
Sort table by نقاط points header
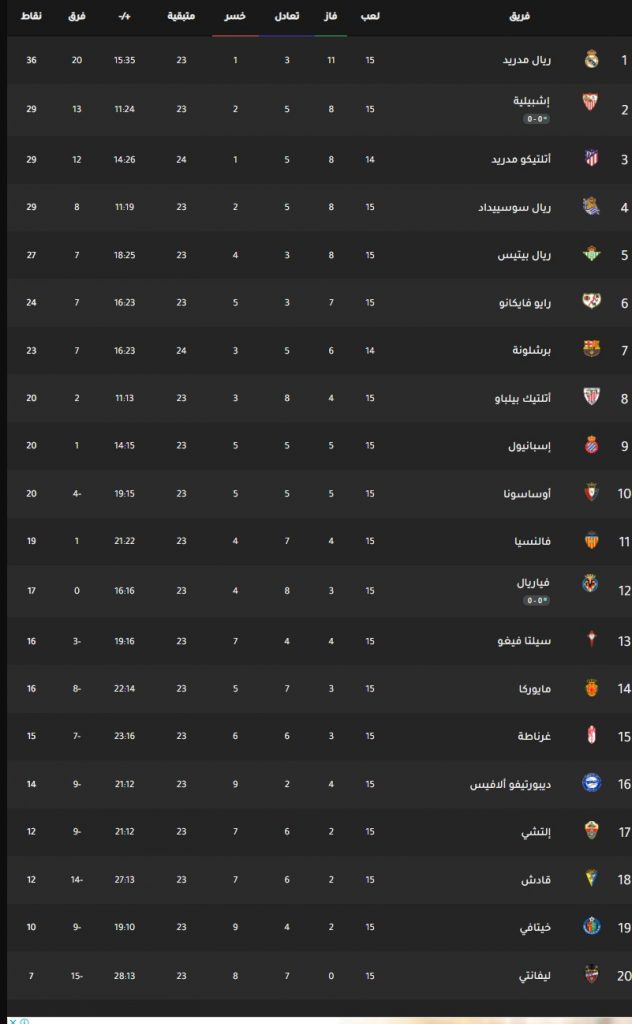click(31, 16)
